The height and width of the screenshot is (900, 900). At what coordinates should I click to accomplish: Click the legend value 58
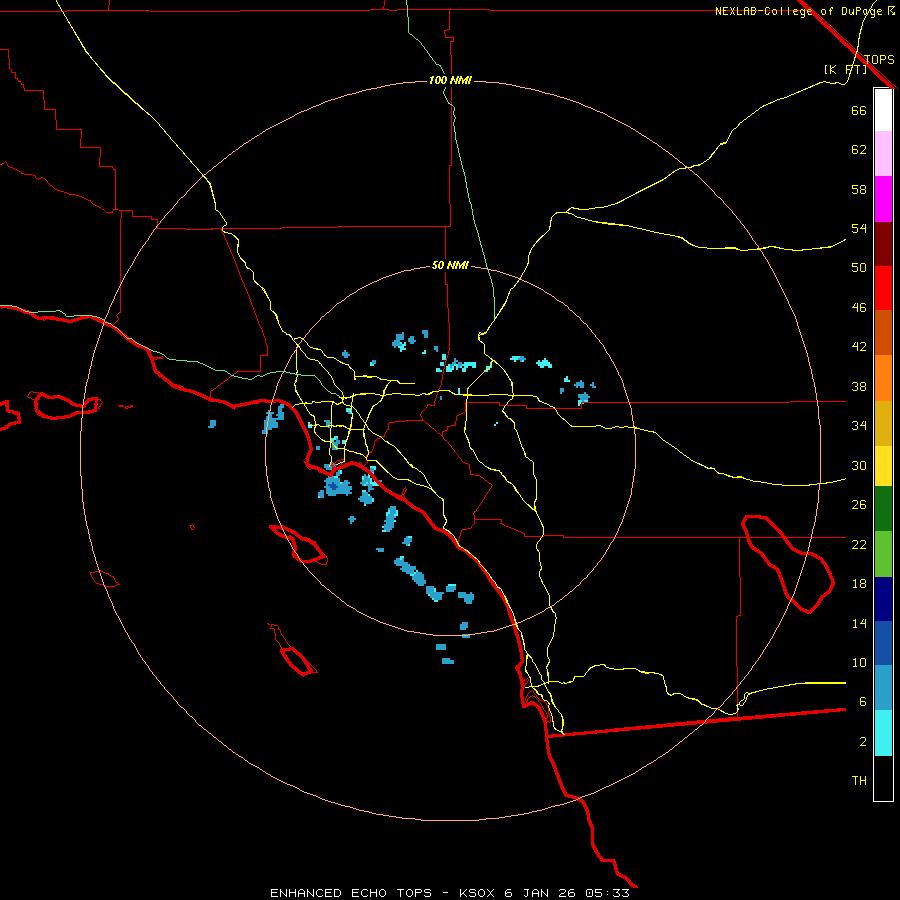click(x=859, y=189)
